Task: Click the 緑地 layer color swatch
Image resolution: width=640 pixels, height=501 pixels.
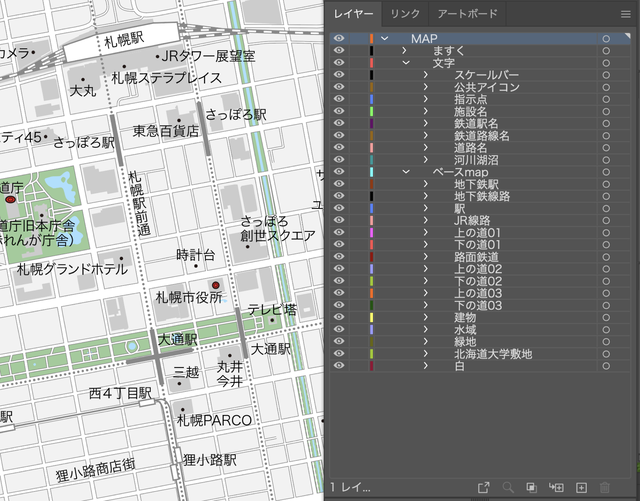Action: click(x=371, y=341)
